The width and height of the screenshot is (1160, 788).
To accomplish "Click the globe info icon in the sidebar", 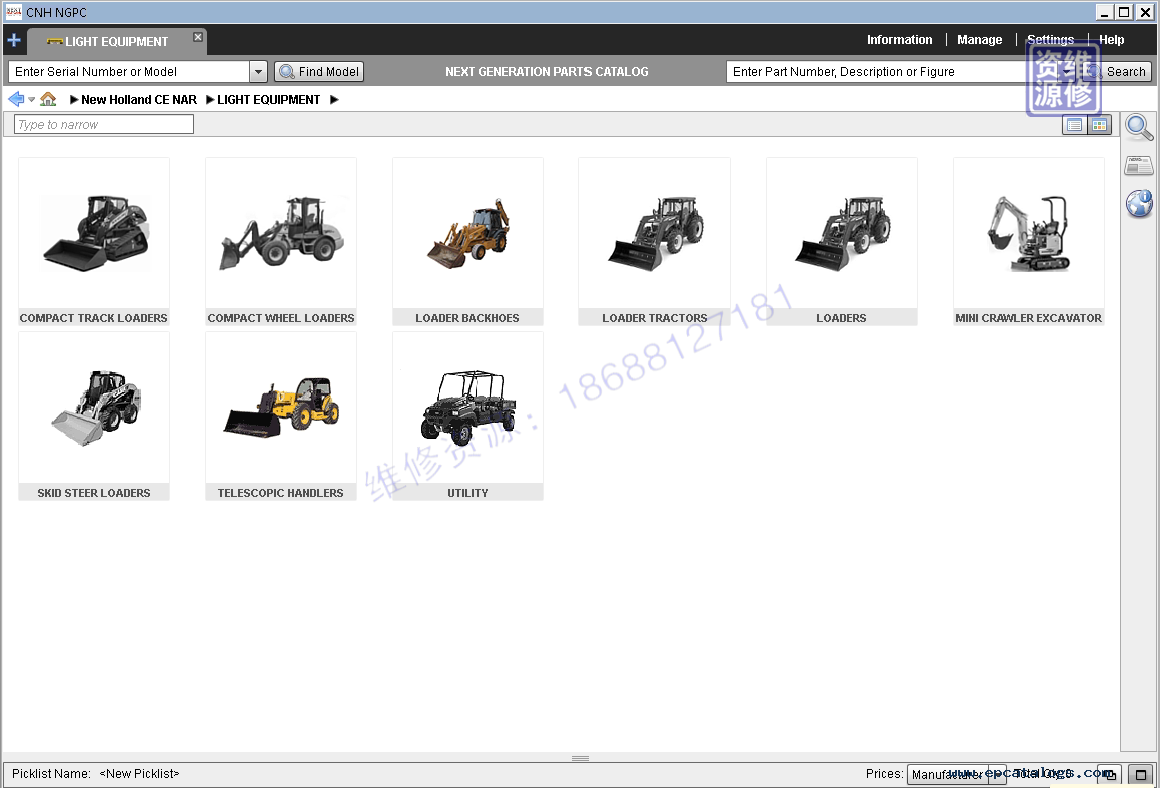I will click(x=1139, y=204).
